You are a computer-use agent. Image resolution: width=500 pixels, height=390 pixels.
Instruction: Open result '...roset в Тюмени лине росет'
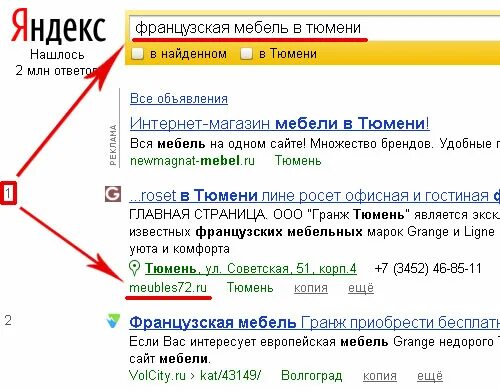(x=314, y=196)
